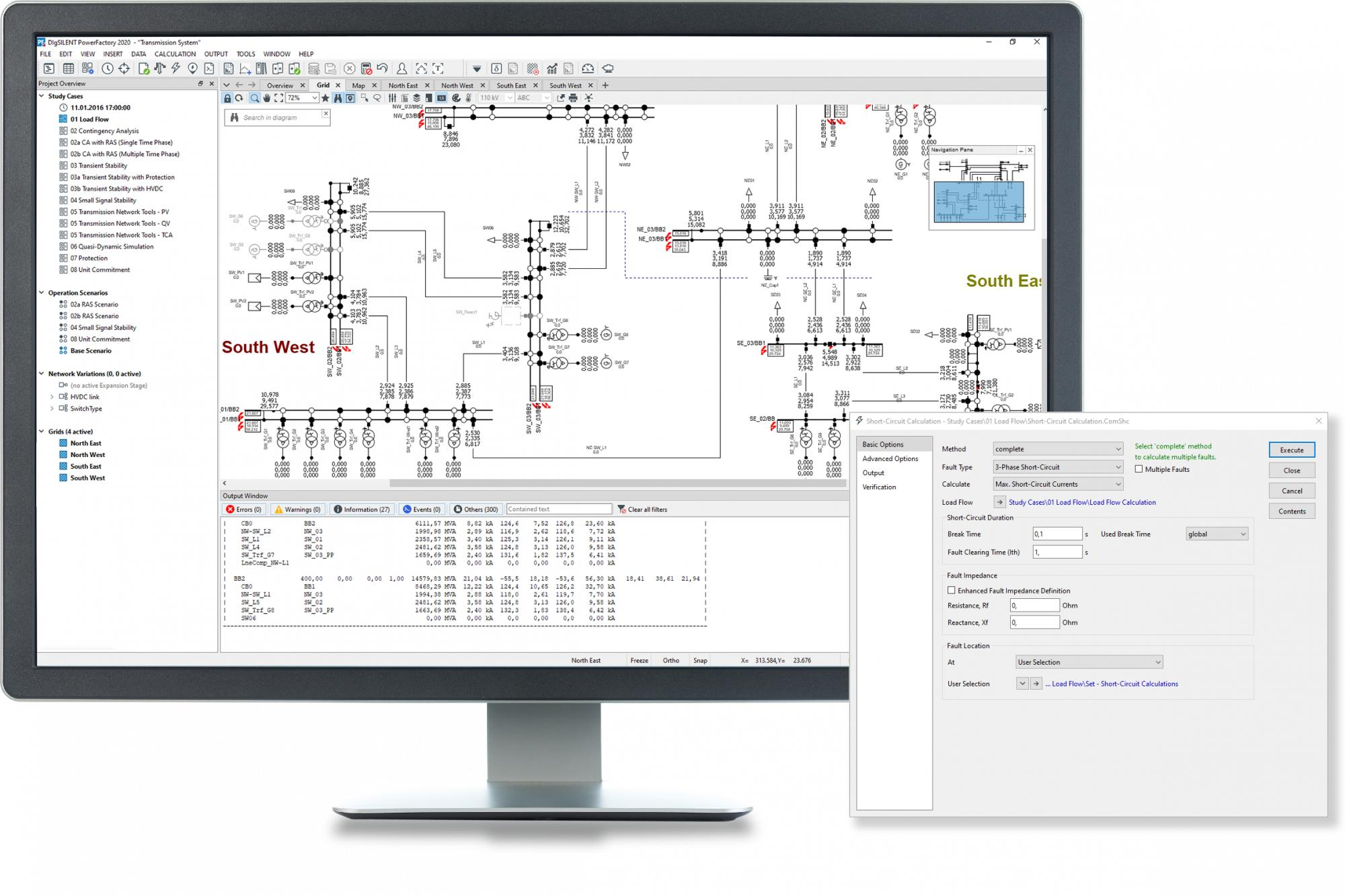Click the user profile icon in toolbar

401,69
